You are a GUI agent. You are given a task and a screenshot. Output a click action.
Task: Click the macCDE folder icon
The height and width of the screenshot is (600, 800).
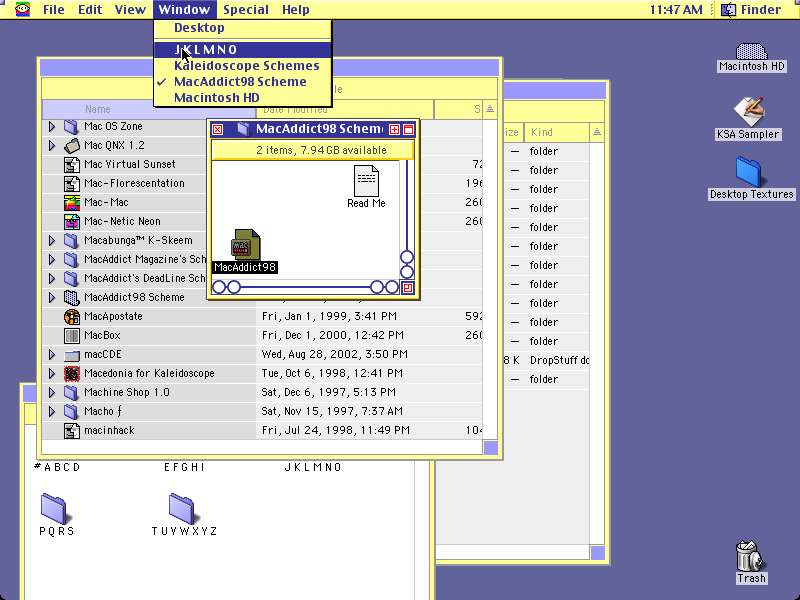pos(72,355)
